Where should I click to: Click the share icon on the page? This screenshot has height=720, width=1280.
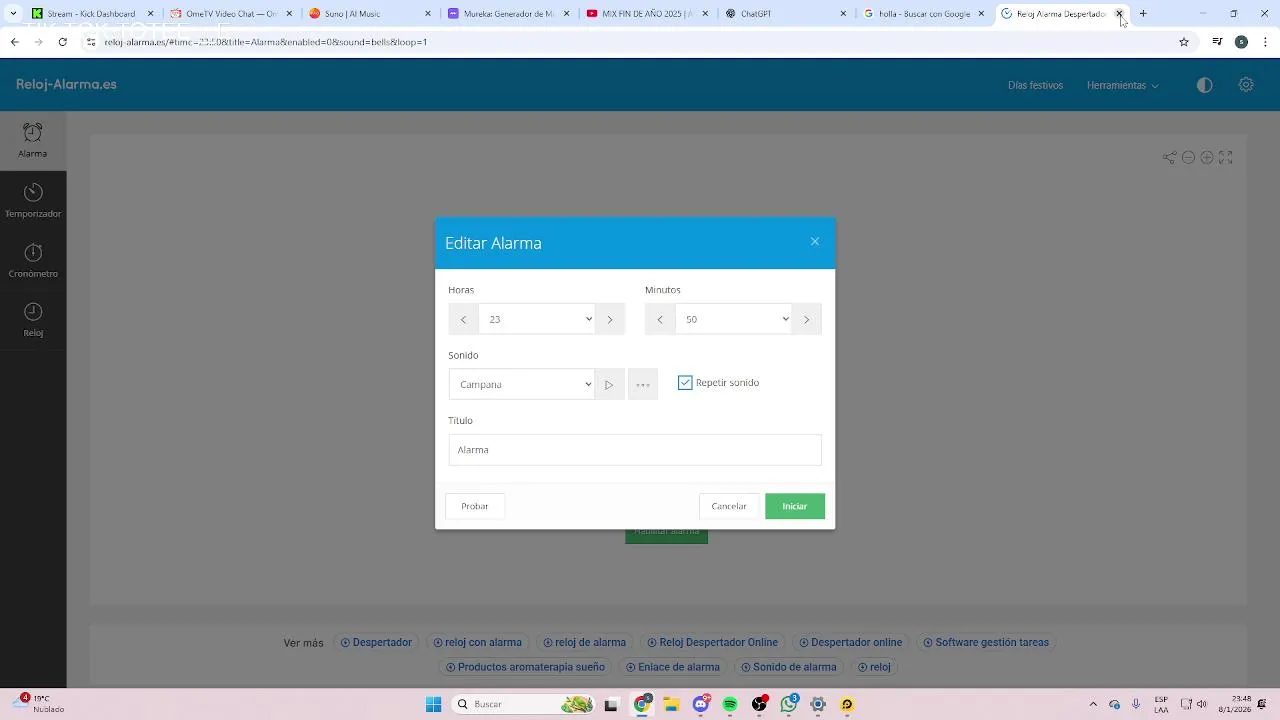click(x=1169, y=157)
